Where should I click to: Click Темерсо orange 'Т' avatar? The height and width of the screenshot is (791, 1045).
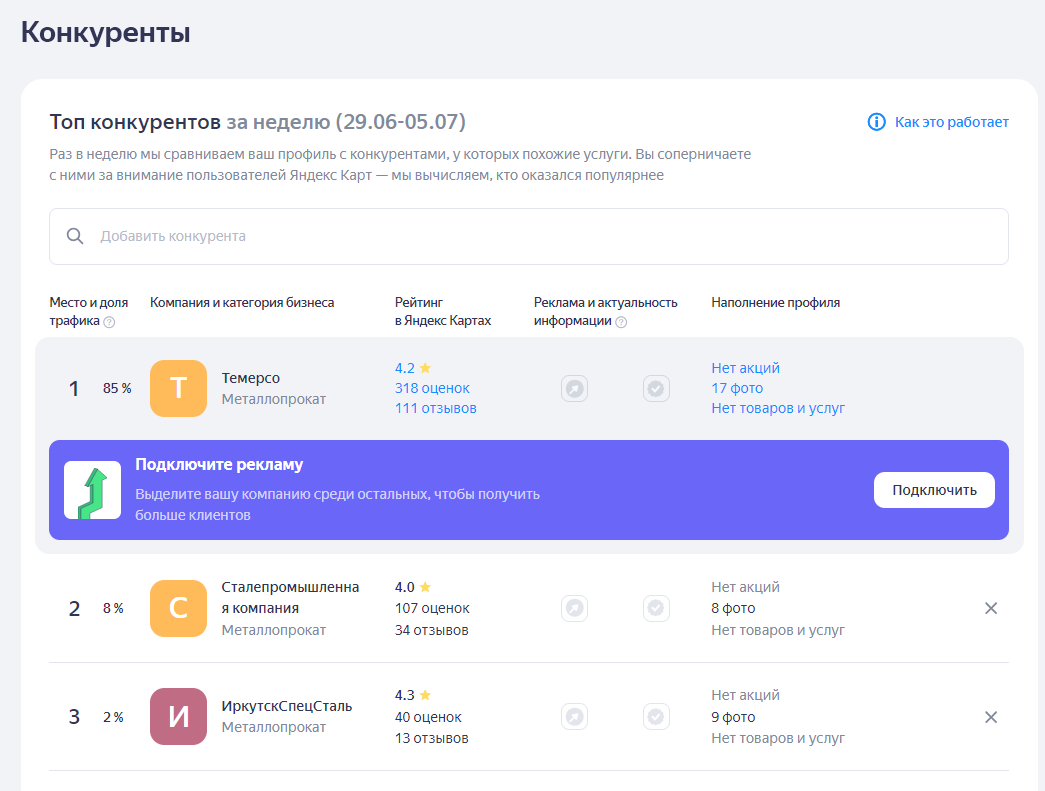[x=179, y=389]
